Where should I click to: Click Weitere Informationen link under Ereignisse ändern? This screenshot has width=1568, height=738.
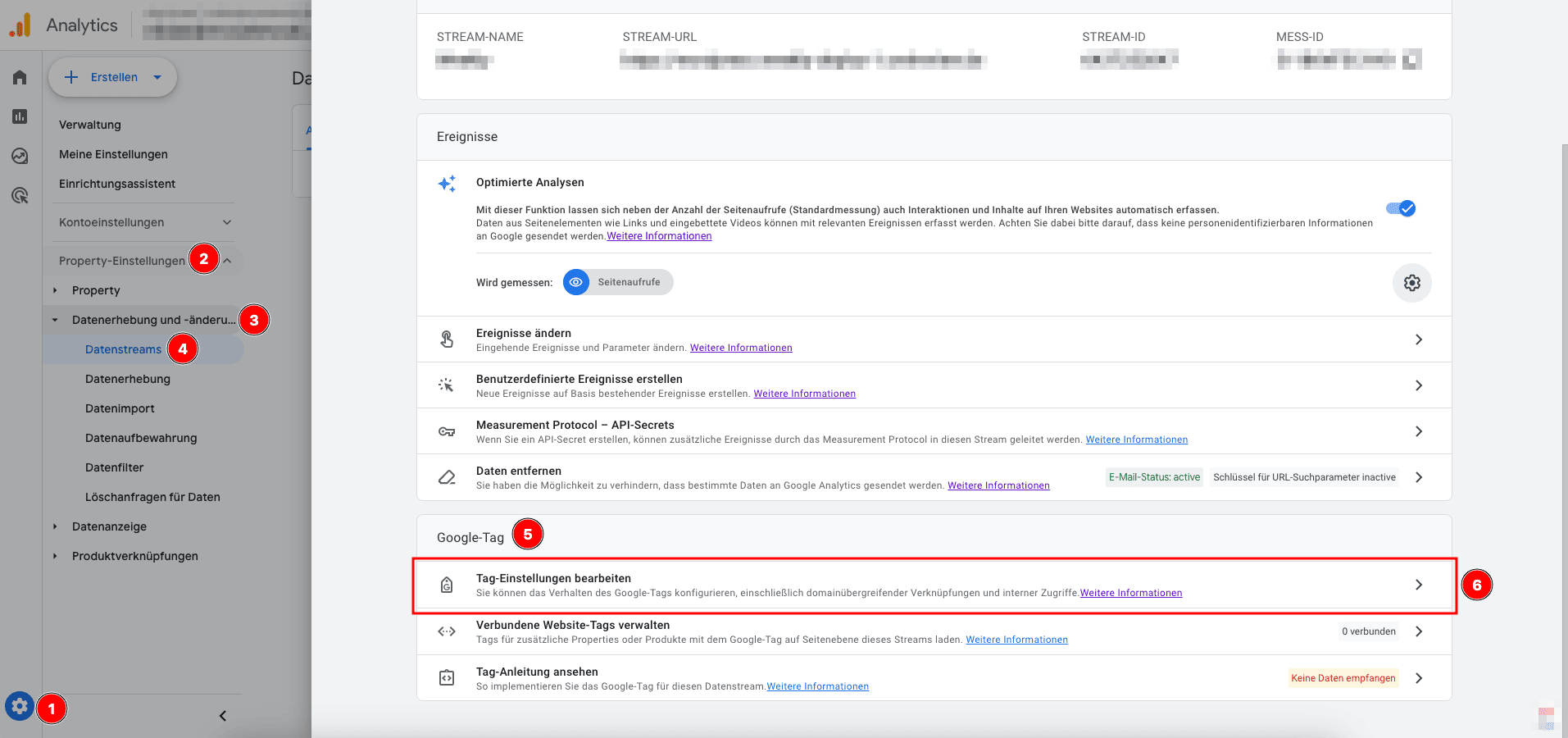click(x=741, y=348)
